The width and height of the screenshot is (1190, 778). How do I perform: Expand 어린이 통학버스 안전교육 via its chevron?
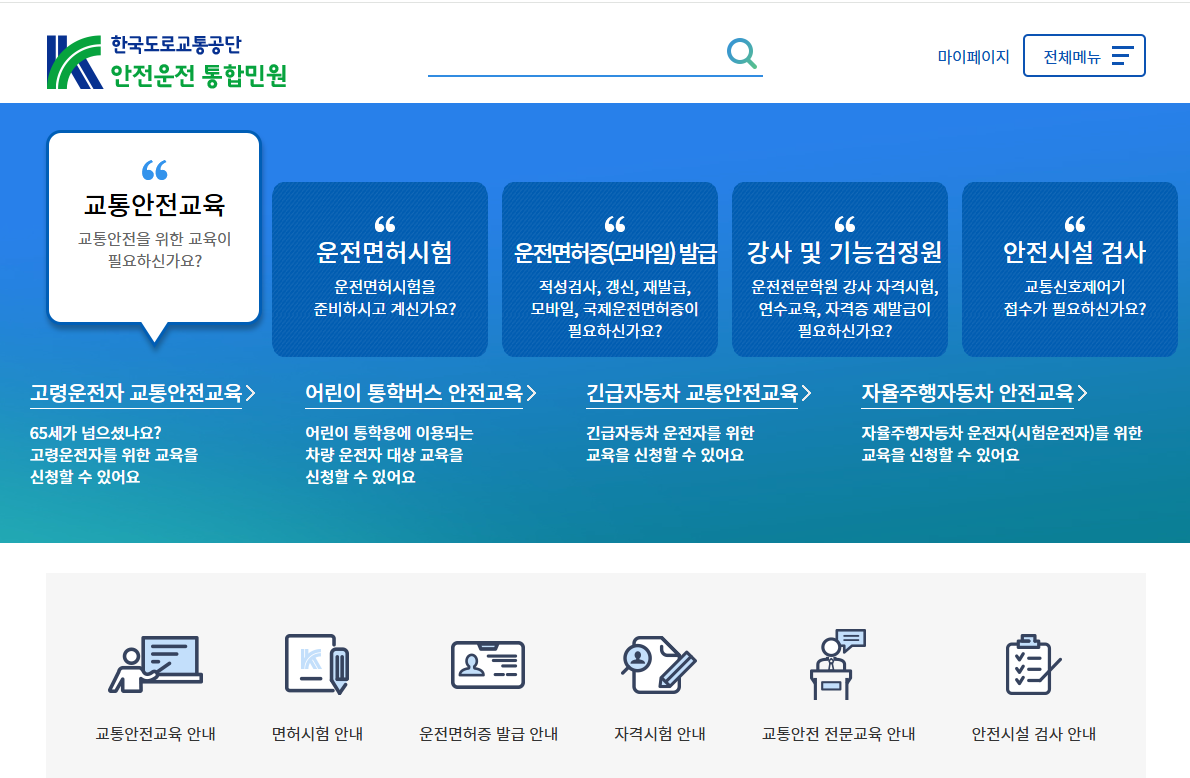[531, 393]
